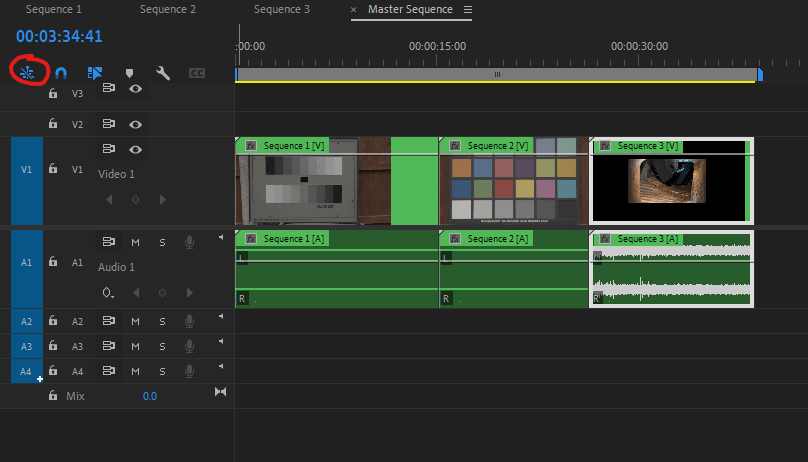The width and height of the screenshot is (808, 462).
Task: Toggle A1 source patching button
Action: 27,269
